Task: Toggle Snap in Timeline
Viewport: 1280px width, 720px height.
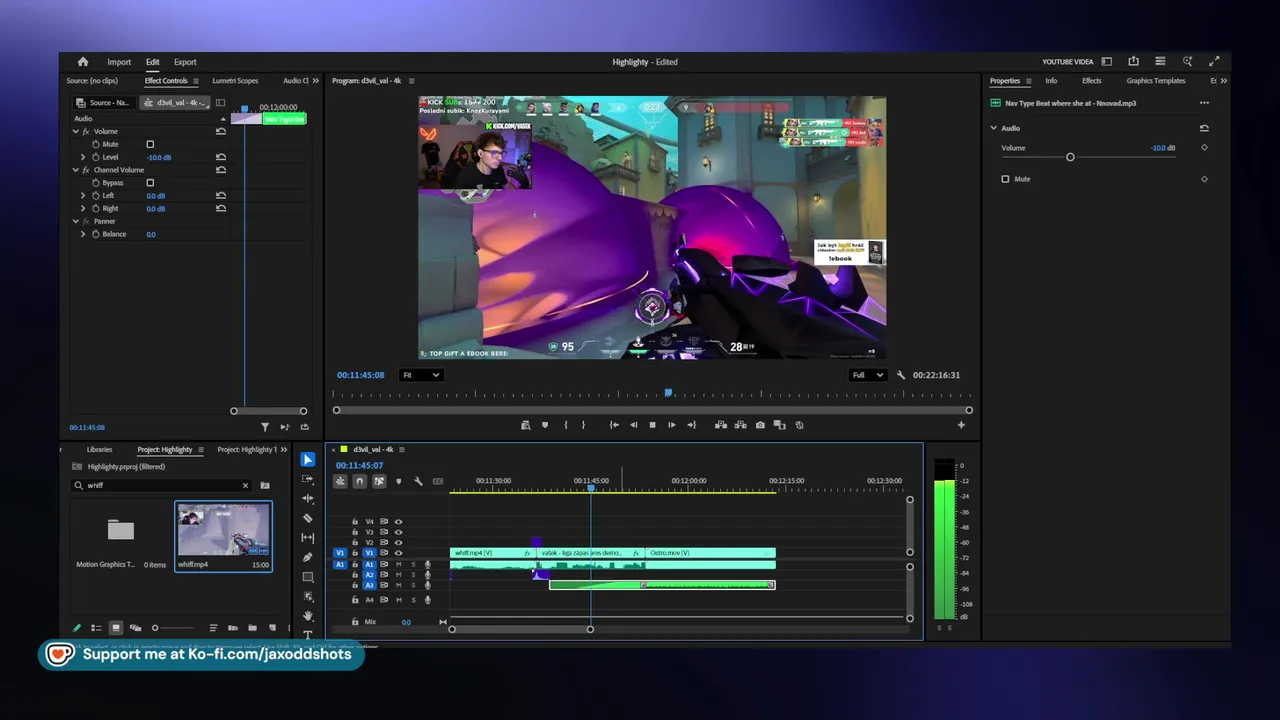Action: [360, 481]
